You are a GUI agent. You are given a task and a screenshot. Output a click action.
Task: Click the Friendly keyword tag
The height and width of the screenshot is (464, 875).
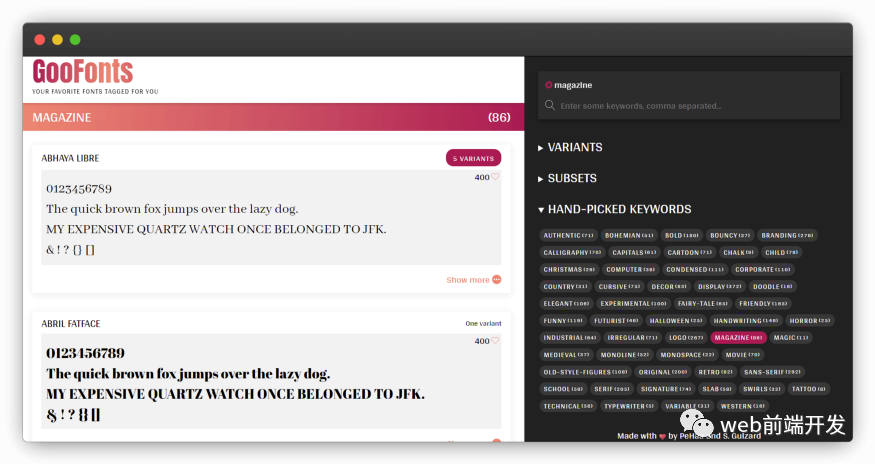[x=763, y=303]
